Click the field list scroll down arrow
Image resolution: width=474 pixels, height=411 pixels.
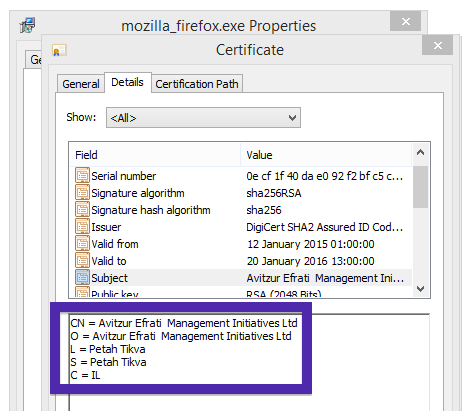click(x=420, y=288)
